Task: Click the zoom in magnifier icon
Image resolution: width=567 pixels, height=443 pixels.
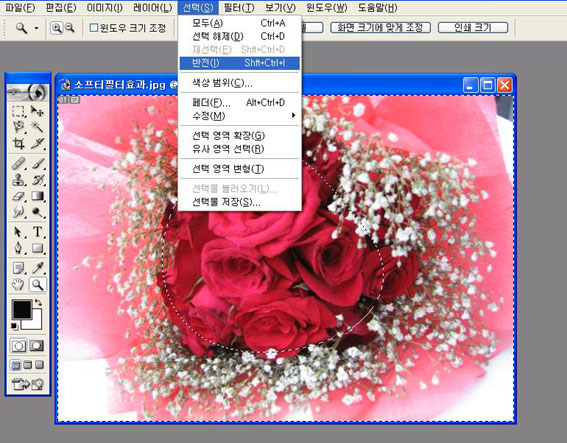Action: pyautogui.click(x=56, y=28)
